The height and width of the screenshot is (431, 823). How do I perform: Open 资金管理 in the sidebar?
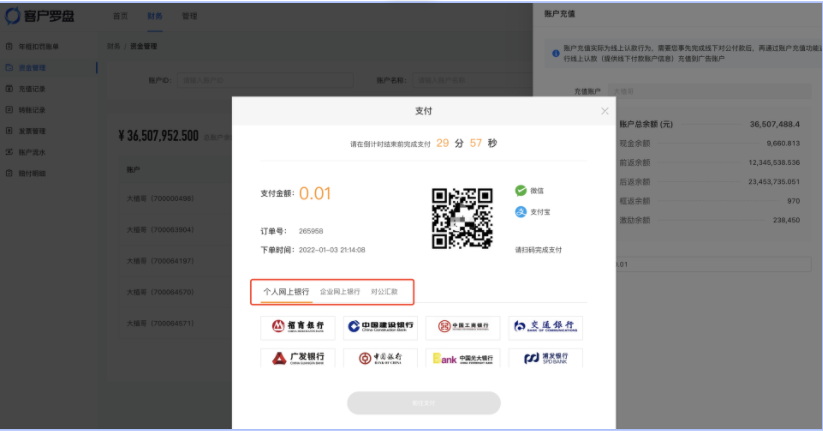coord(32,68)
